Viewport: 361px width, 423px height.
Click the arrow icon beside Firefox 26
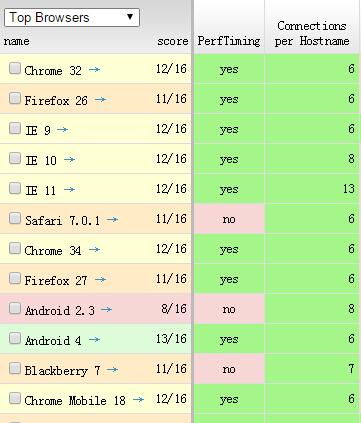click(x=100, y=99)
